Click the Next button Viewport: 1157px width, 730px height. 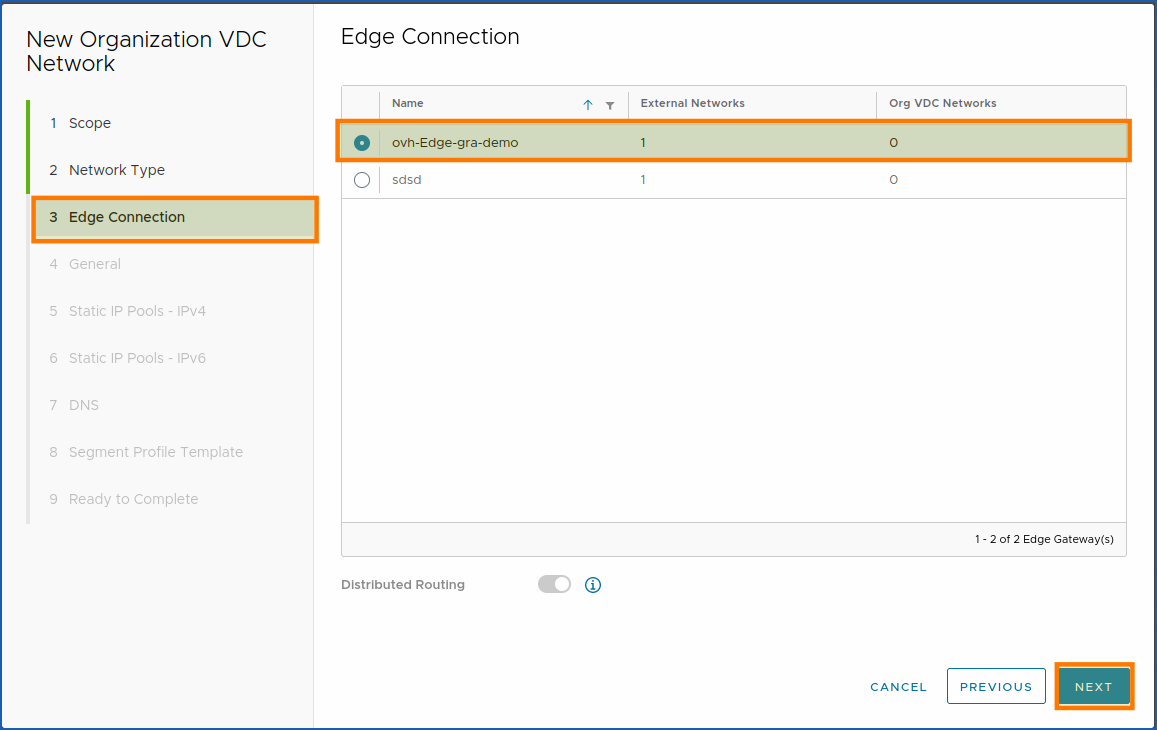(x=1094, y=686)
